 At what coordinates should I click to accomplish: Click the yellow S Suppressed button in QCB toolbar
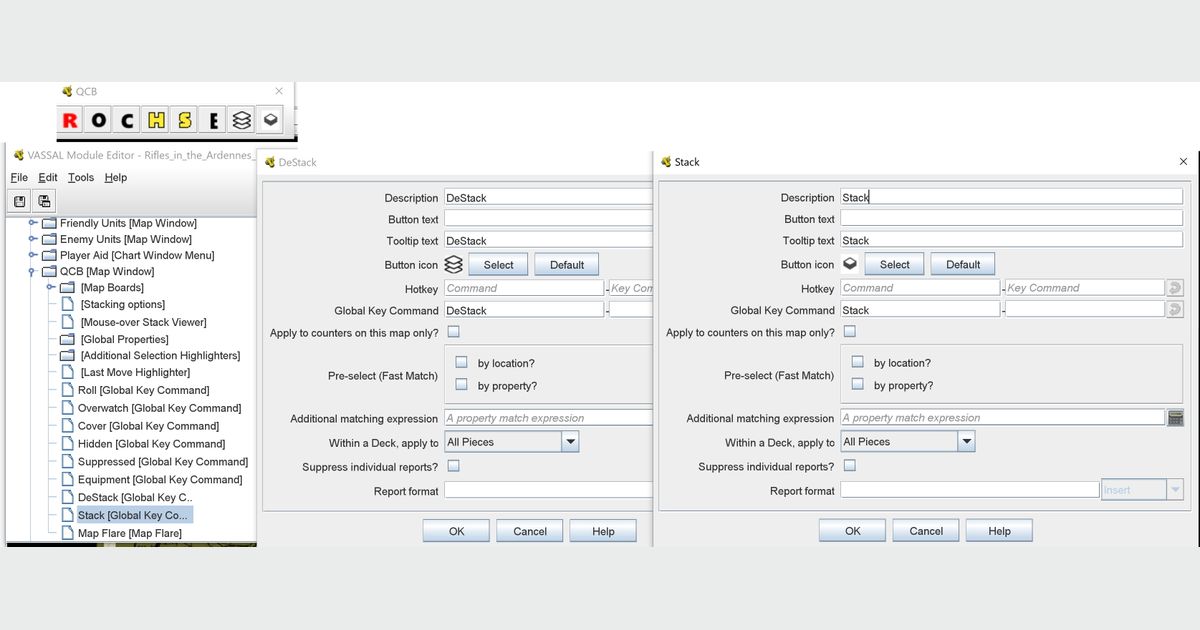point(184,121)
